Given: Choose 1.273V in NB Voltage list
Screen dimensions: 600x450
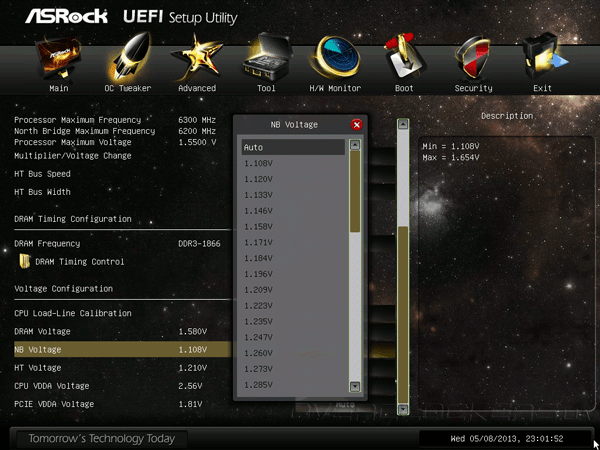Looking at the screenshot, I should click(293, 369).
